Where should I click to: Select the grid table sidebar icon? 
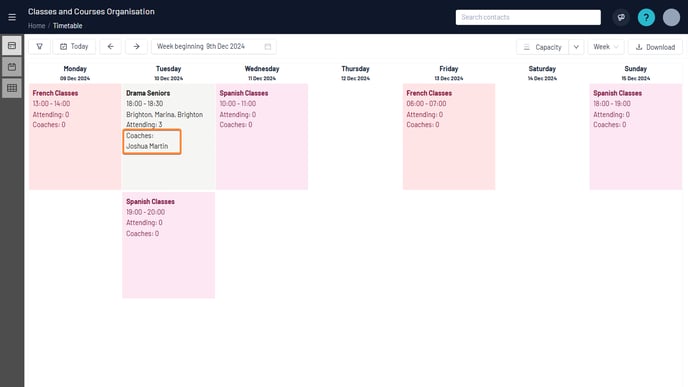coord(12,88)
